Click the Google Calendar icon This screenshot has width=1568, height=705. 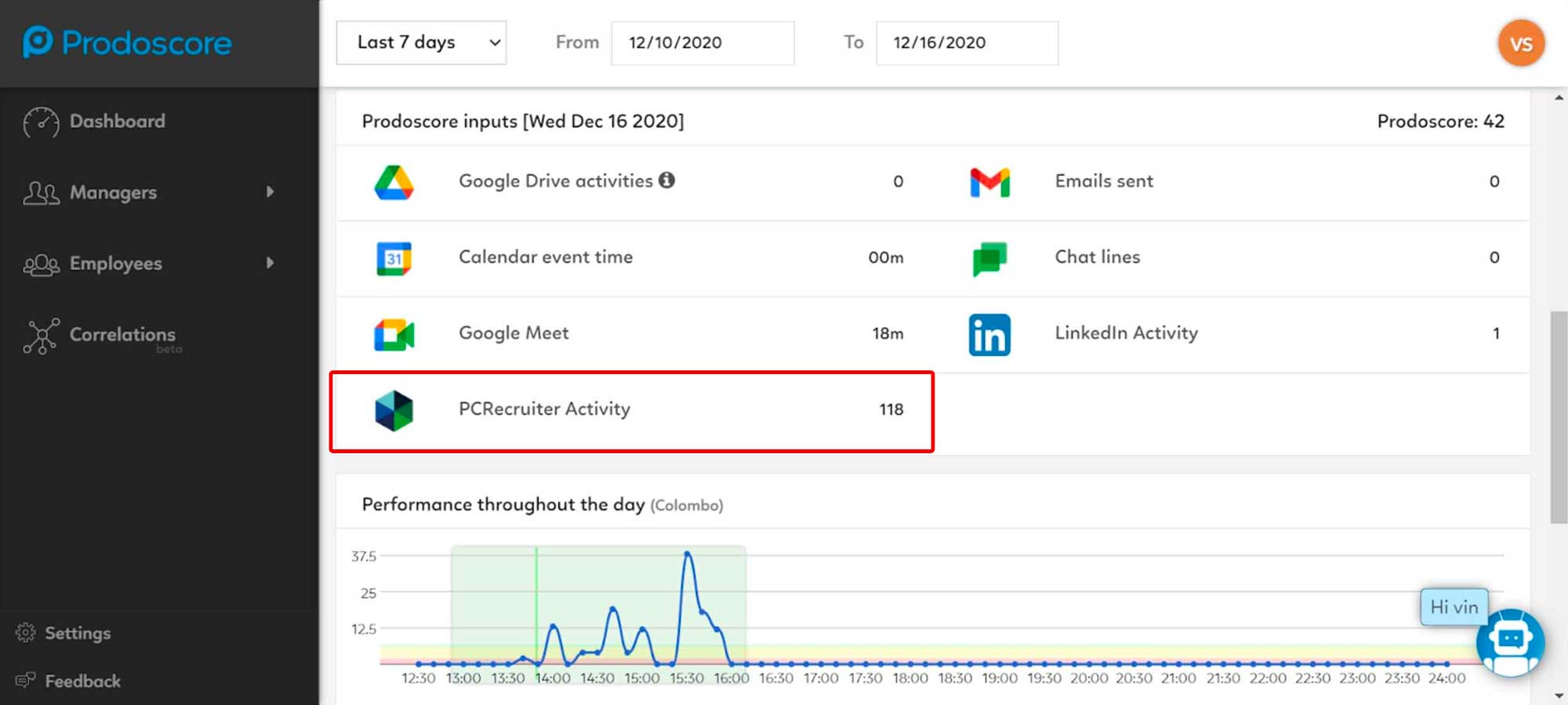pos(394,259)
